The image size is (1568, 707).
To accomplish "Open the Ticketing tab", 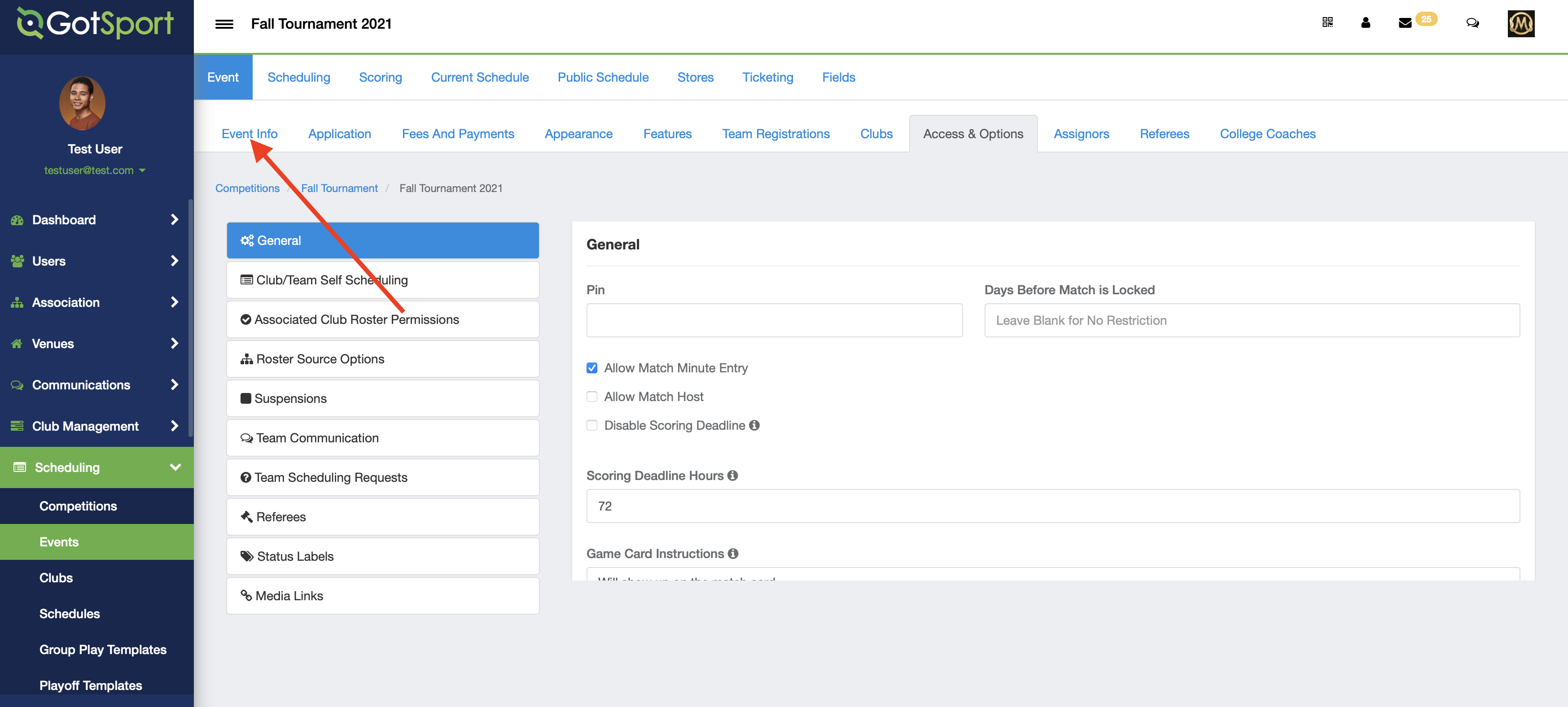I will [x=767, y=77].
